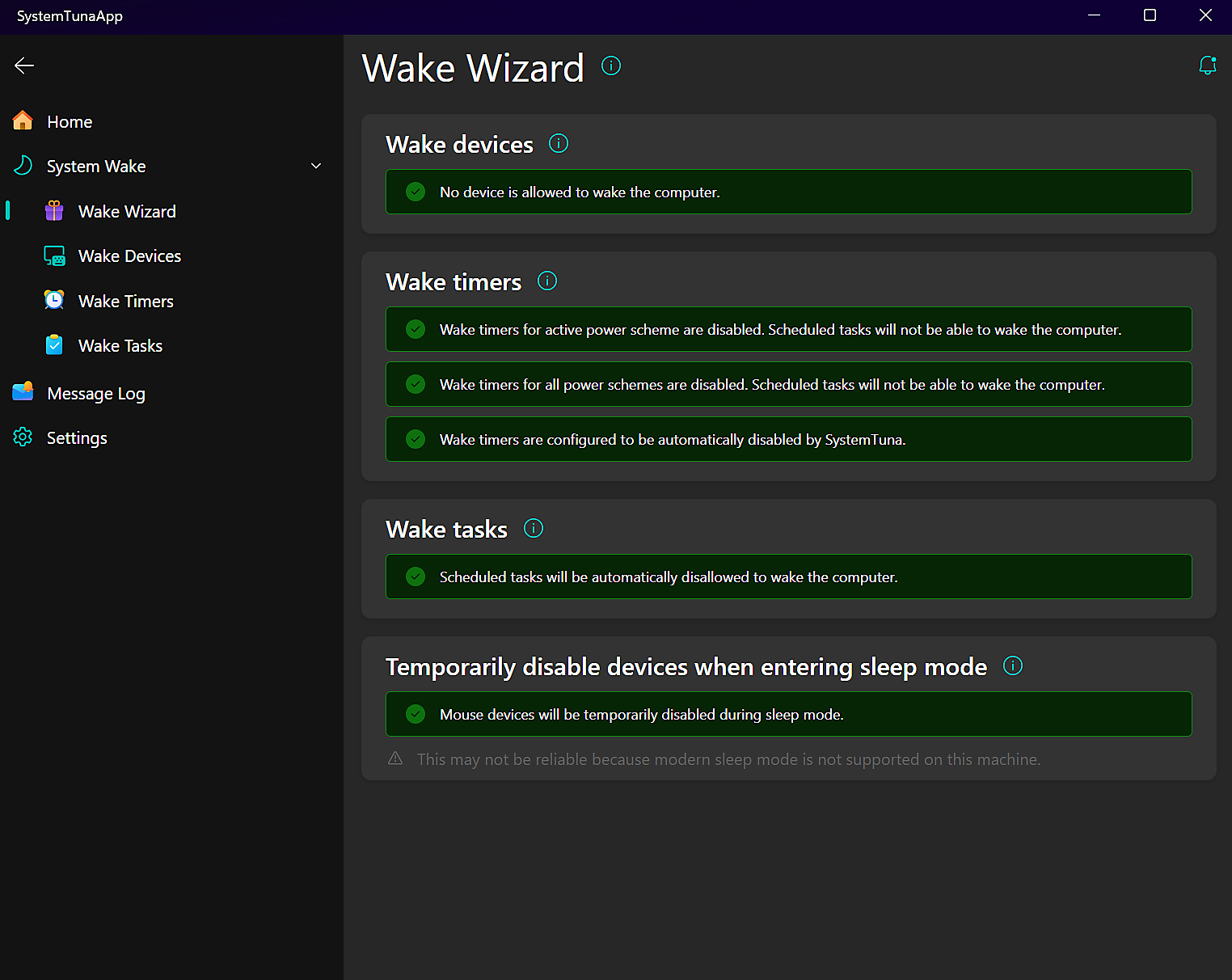Open info for Temporarily disable devices section

coord(1012,666)
